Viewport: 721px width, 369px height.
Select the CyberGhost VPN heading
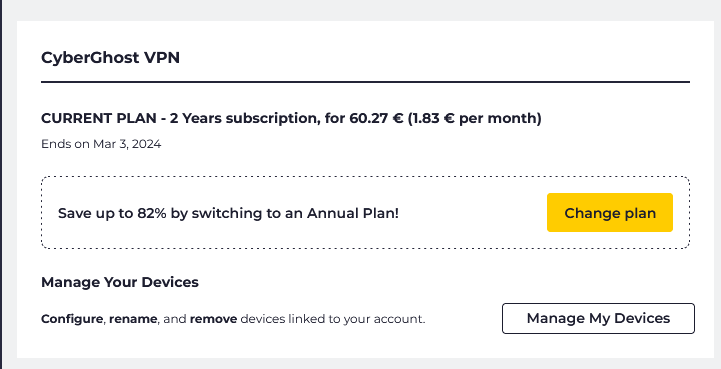[110, 58]
